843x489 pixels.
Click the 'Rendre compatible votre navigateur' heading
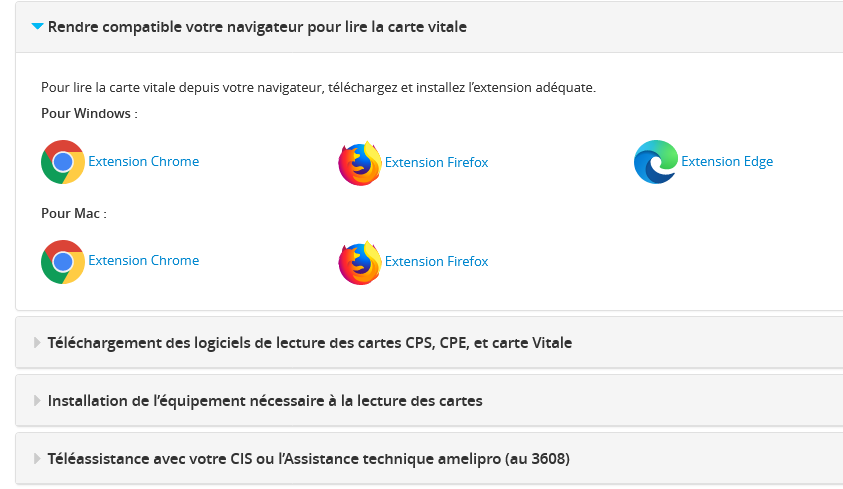pyautogui.click(x=257, y=27)
